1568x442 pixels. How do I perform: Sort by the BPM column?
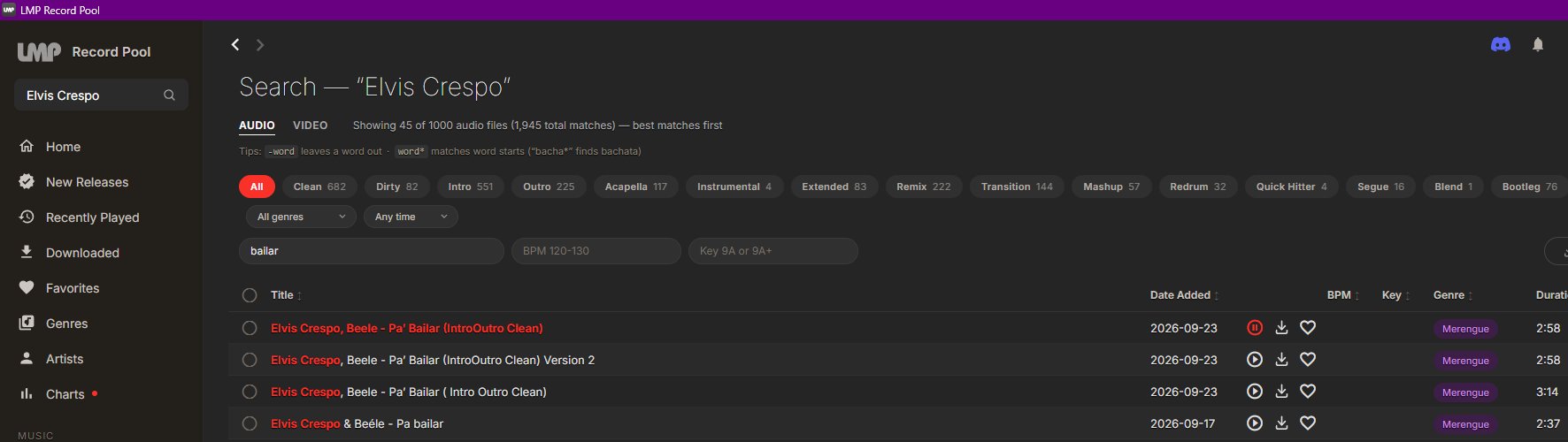(1343, 295)
